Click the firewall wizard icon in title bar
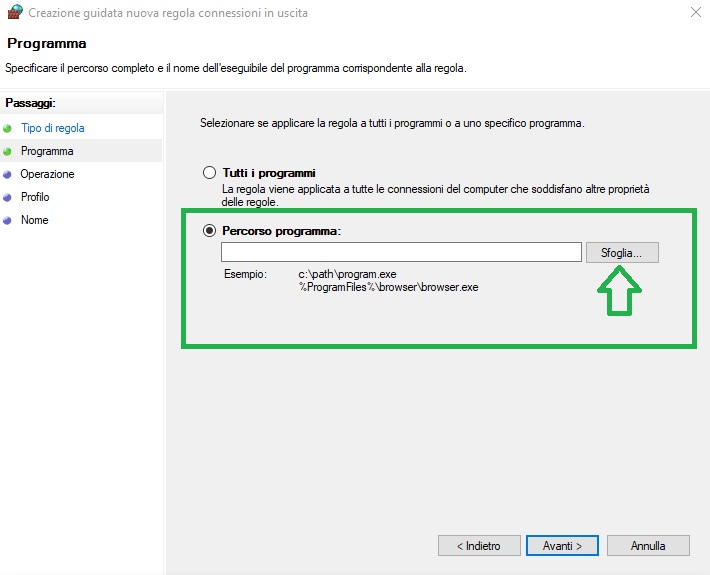This screenshot has width=710, height=575. tap(15, 12)
